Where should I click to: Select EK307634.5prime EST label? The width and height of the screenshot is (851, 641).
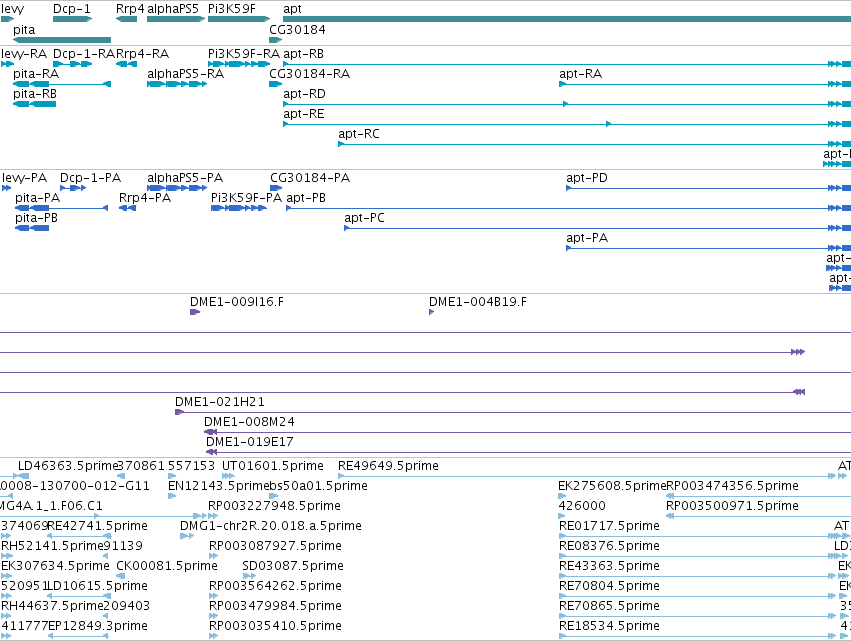point(55,567)
